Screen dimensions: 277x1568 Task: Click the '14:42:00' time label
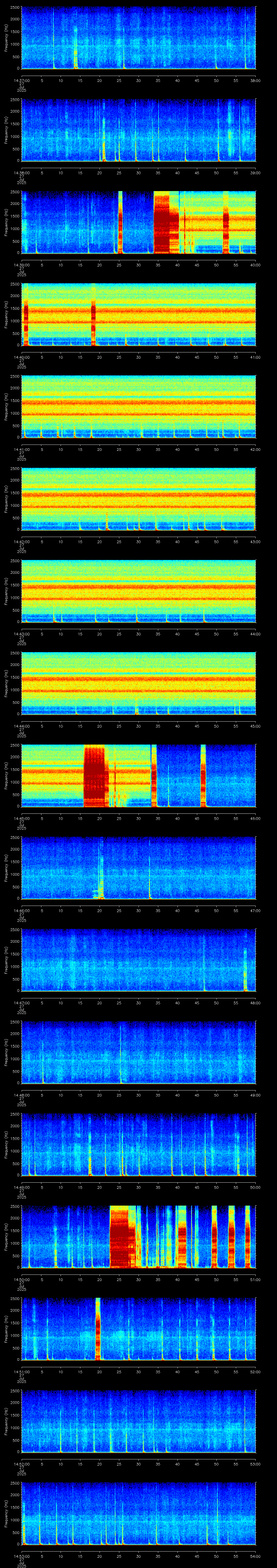[x=21, y=542]
